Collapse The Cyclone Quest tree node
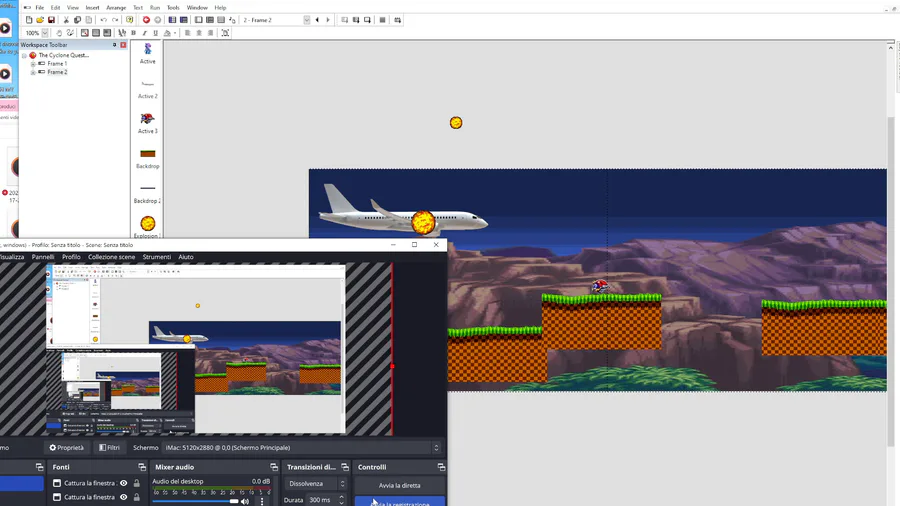 [24, 56]
